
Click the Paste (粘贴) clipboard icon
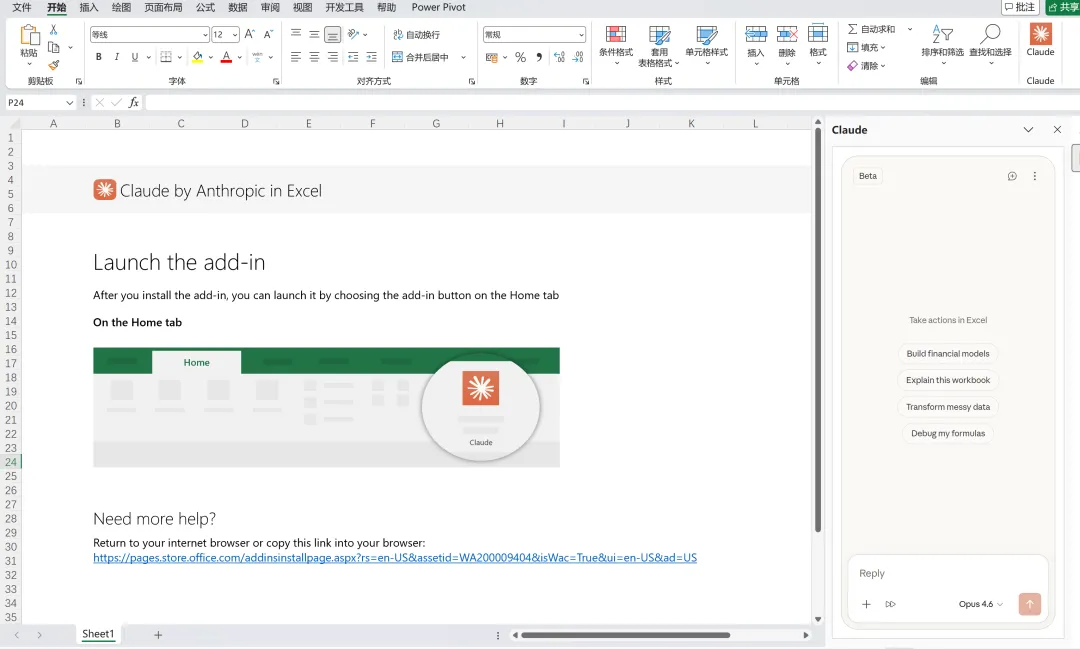pos(30,36)
